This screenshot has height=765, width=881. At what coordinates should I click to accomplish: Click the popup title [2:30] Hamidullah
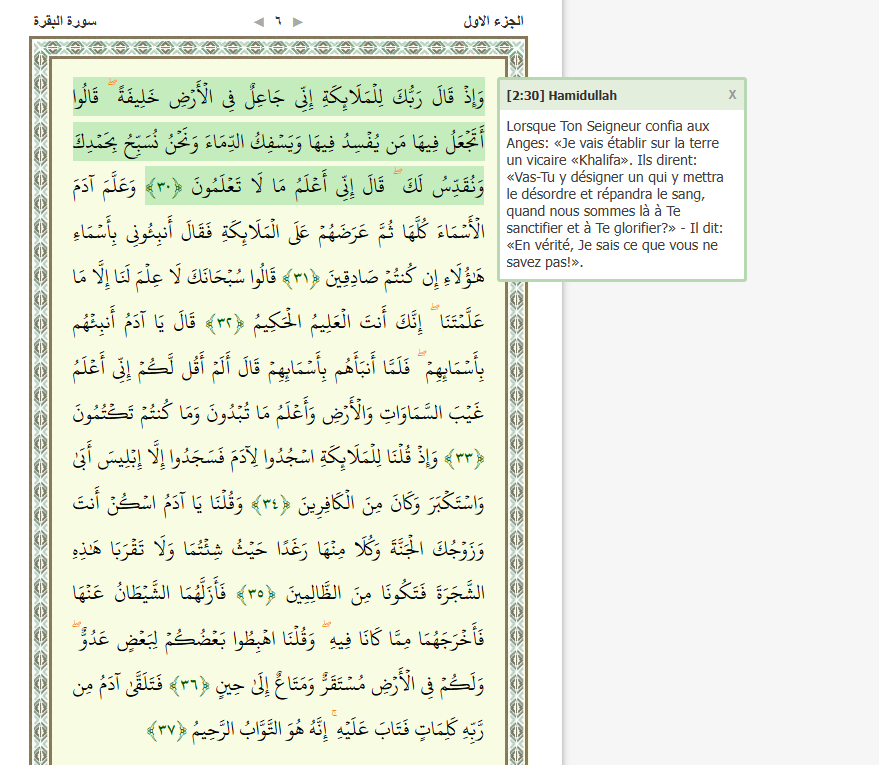561,95
